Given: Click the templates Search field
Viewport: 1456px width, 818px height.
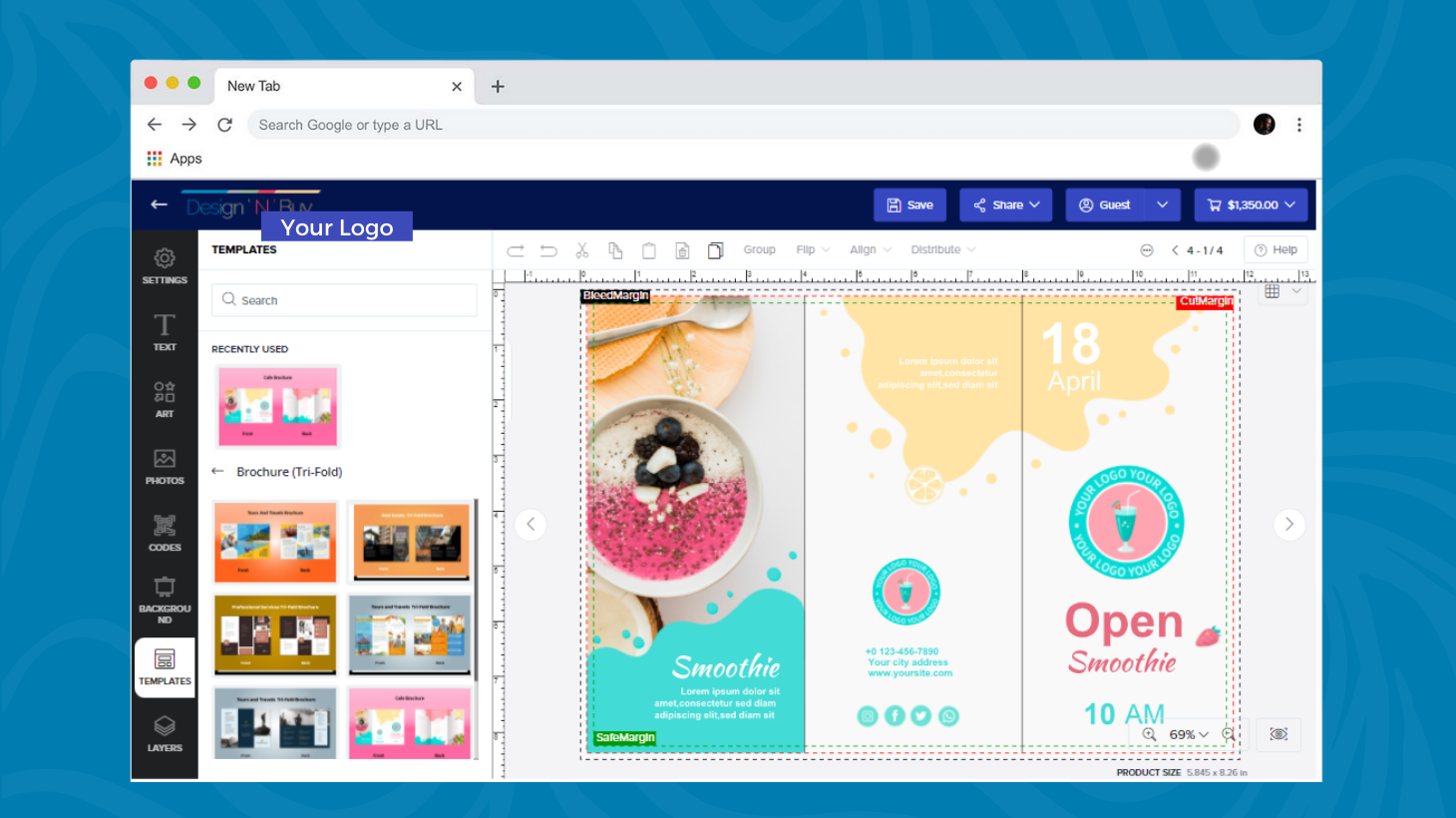Looking at the screenshot, I should [344, 300].
